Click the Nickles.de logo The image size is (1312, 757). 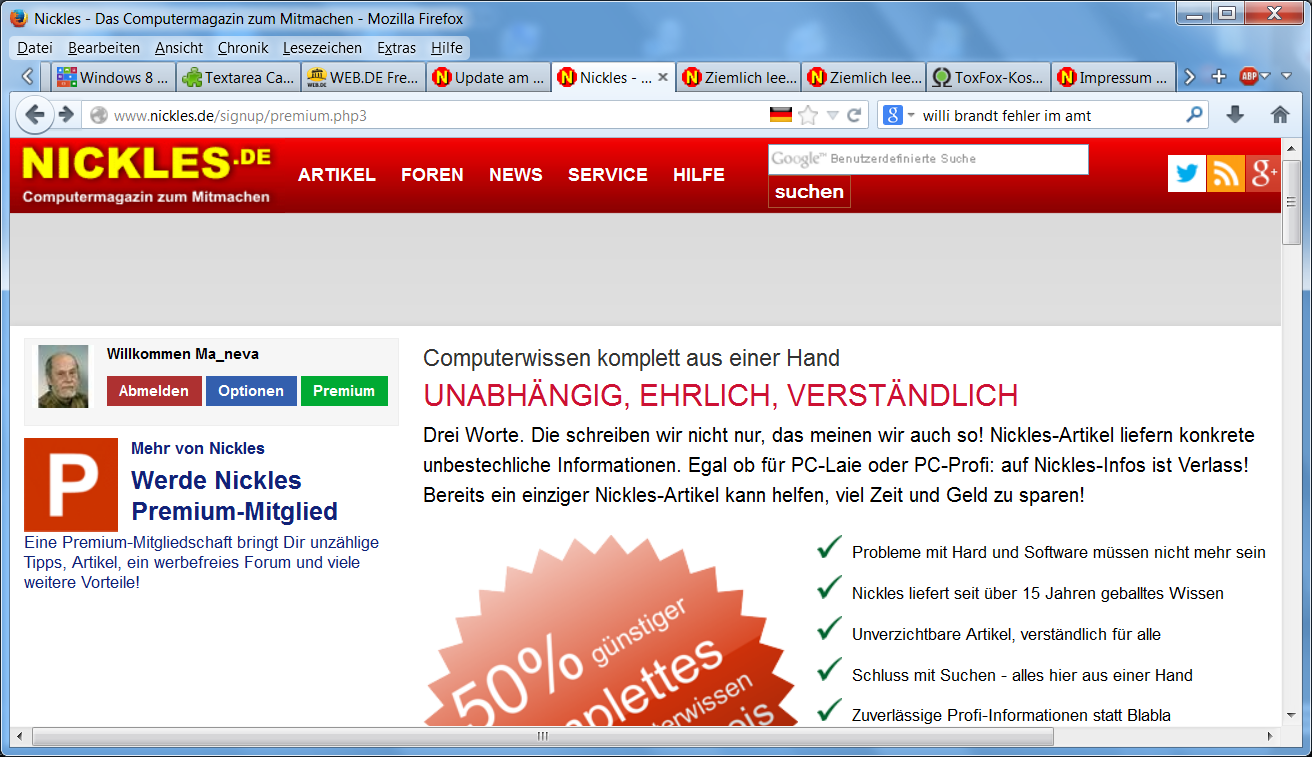[x=146, y=174]
